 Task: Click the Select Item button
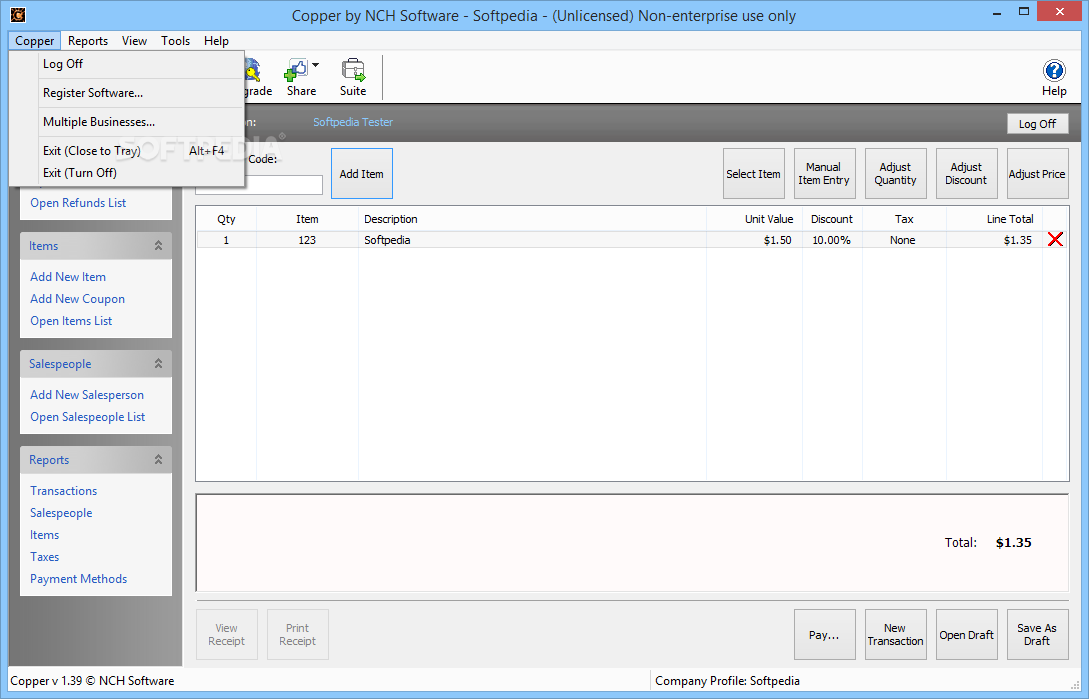(754, 174)
